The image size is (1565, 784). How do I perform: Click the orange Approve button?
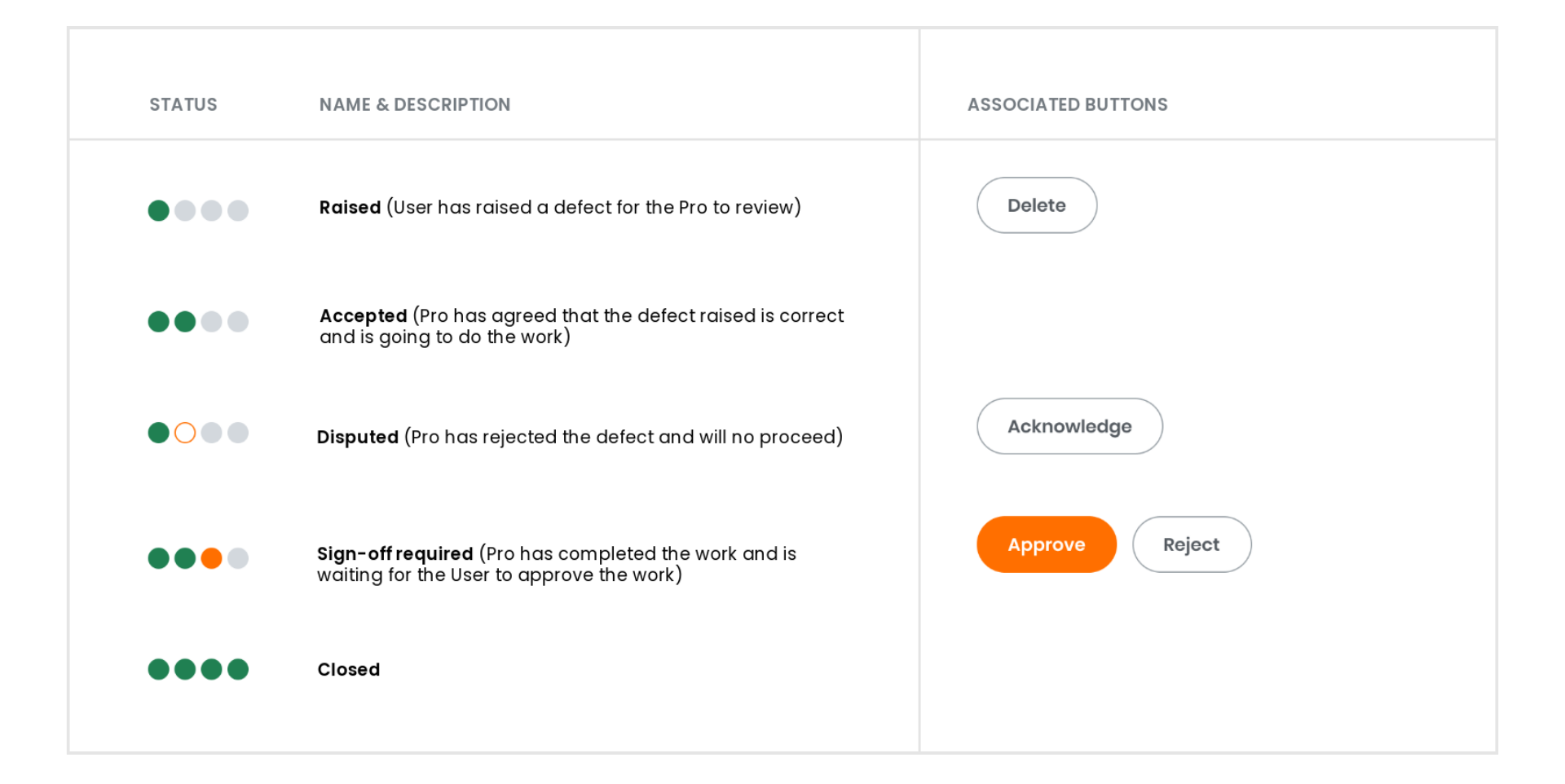click(x=1047, y=544)
